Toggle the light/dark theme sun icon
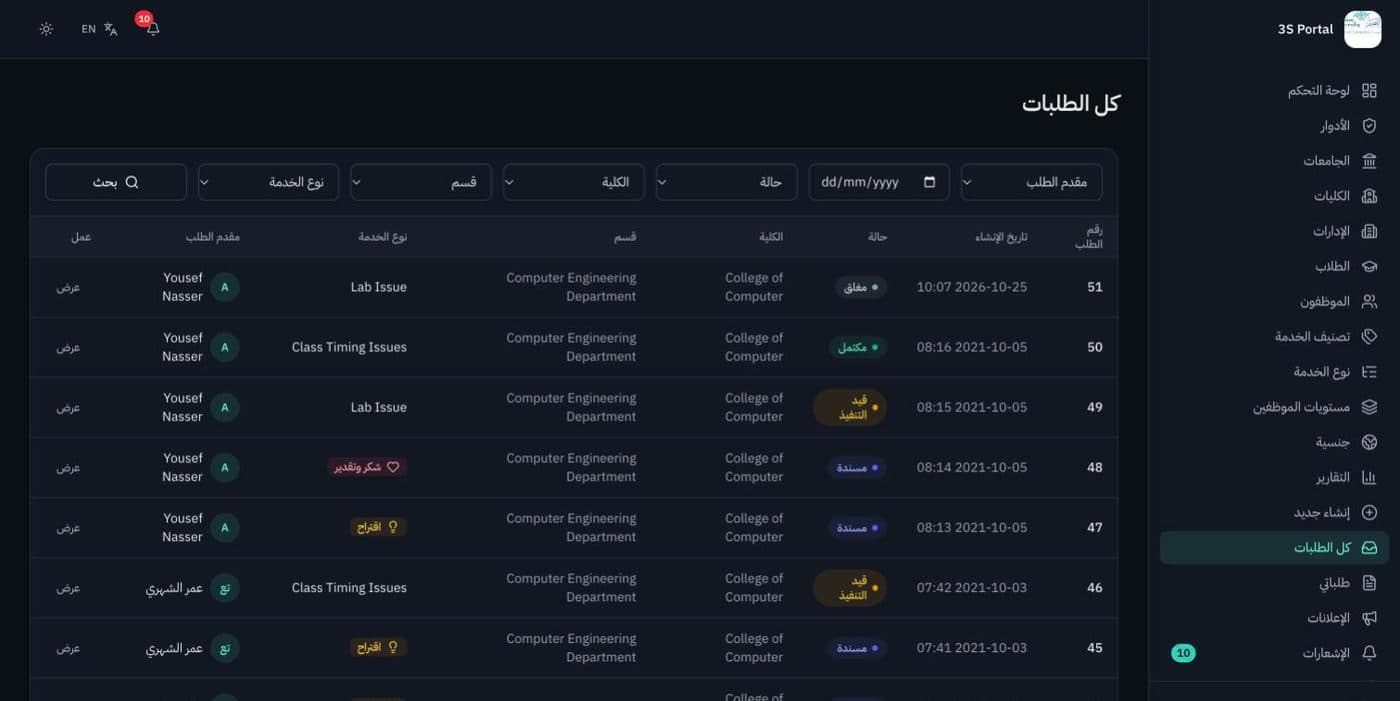Image resolution: width=1400 pixels, height=701 pixels. (46, 29)
